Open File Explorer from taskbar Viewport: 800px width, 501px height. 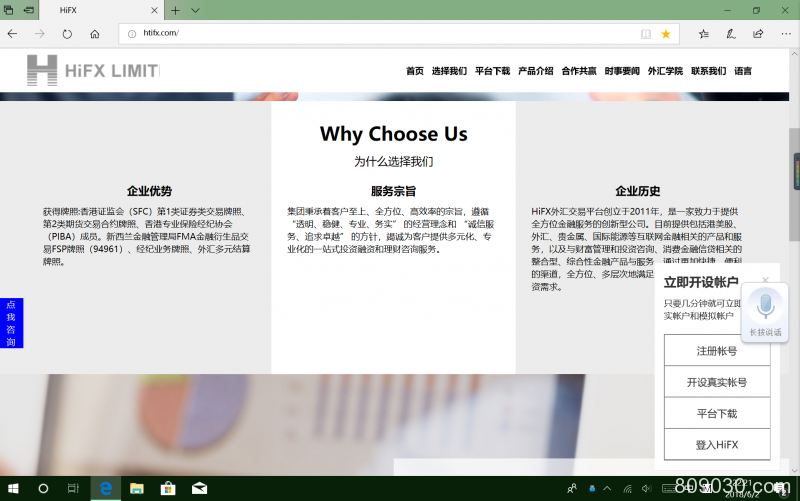pos(137,489)
